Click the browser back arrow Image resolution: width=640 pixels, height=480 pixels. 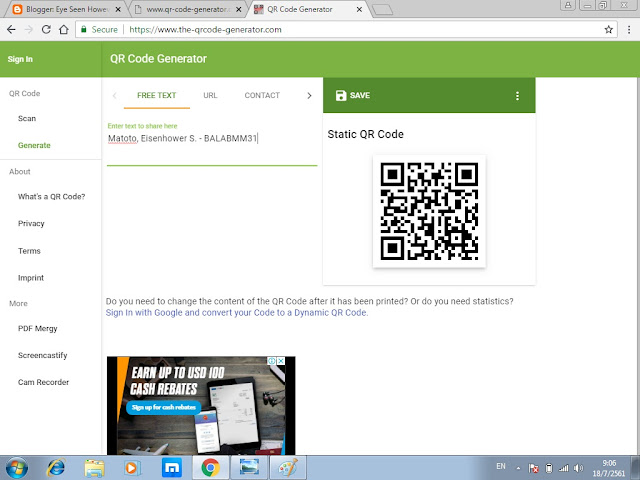(11, 29)
